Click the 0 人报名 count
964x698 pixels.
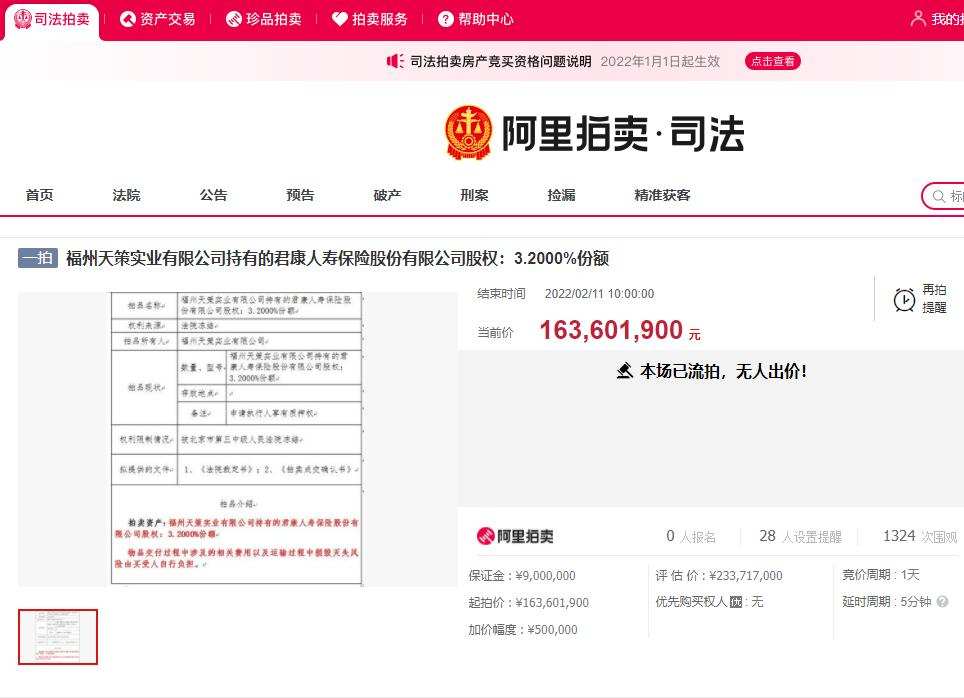(691, 536)
